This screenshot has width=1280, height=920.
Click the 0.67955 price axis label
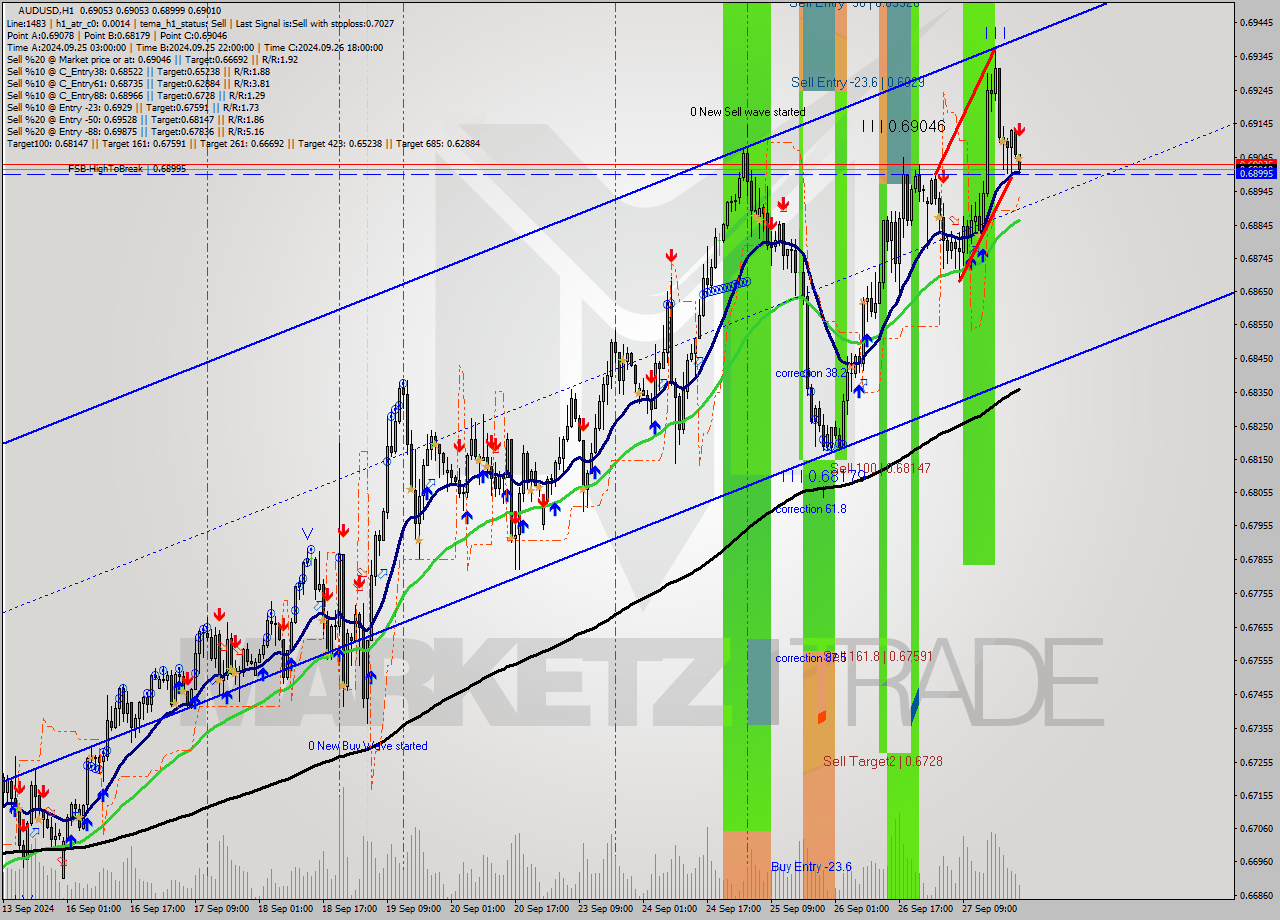[1257, 526]
